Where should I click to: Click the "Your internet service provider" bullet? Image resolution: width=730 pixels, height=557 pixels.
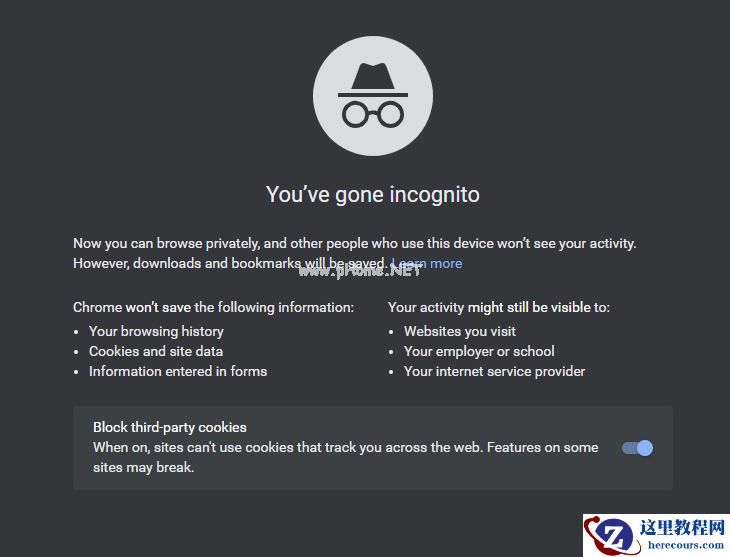click(x=494, y=371)
